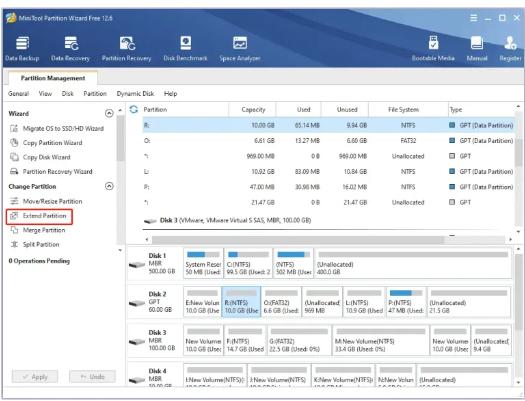Select the Disk 3 header row in the list
The width and height of the screenshot is (525, 401).
pos(328,220)
